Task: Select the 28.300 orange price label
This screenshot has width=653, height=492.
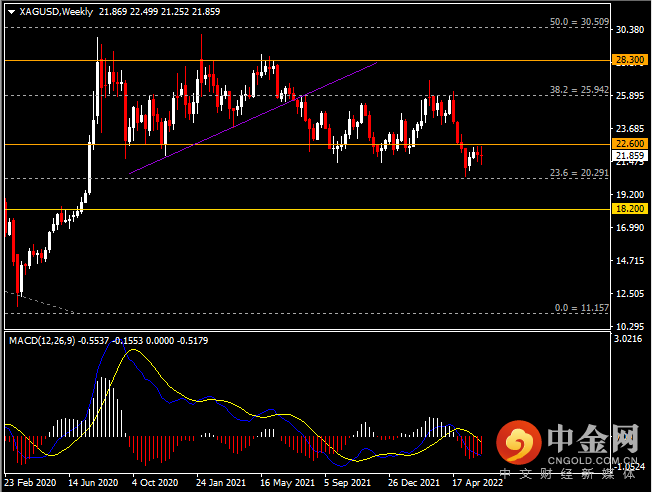Action: 630,60
